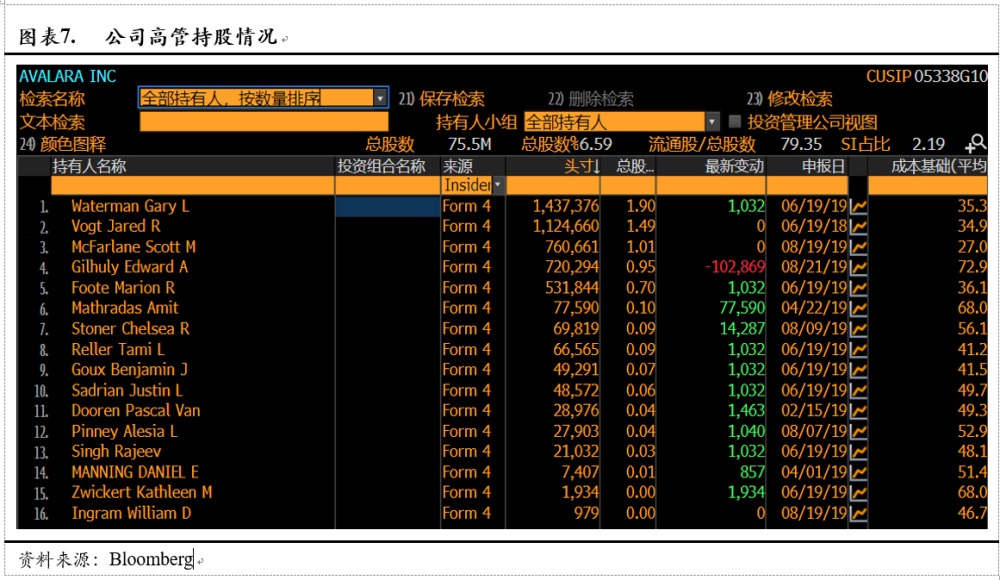This screenshot has height=580, width=1000.
Task: Select holder Dooren Pascal Van
Action: [136, 411]
